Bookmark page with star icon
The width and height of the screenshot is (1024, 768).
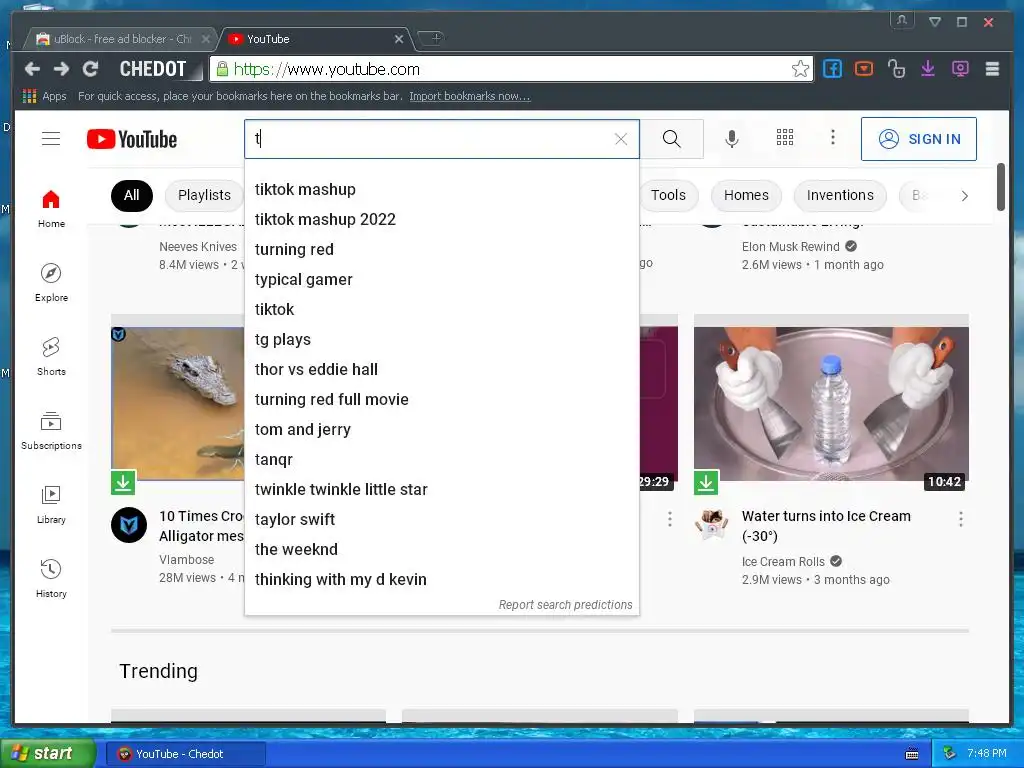tap(800, 69)
